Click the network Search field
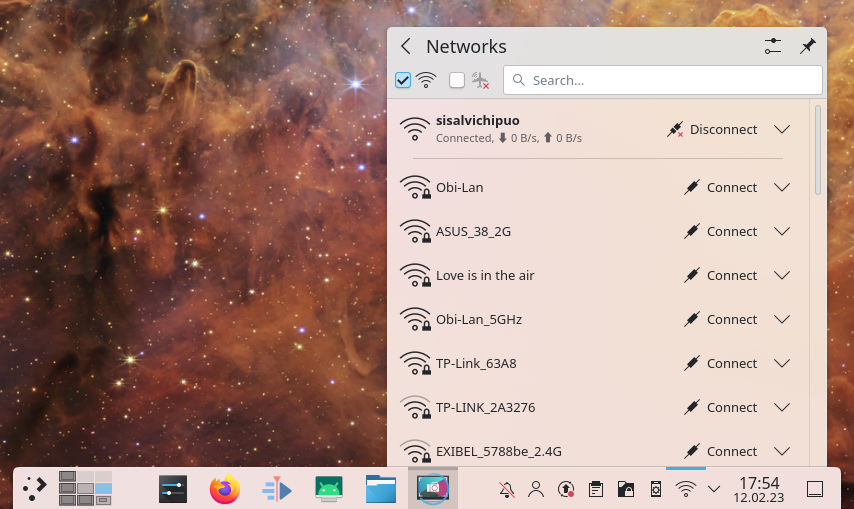 tap(663, 80)
